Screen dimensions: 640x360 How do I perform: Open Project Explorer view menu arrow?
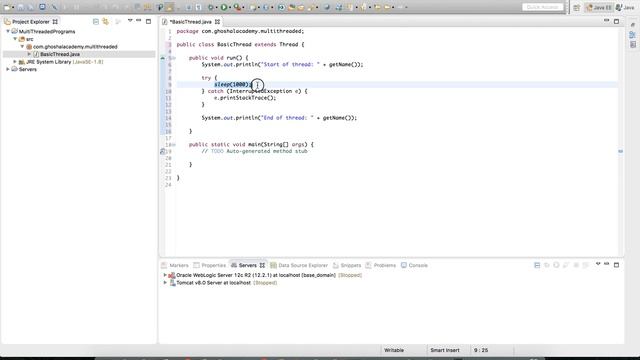tap(130, 21)
